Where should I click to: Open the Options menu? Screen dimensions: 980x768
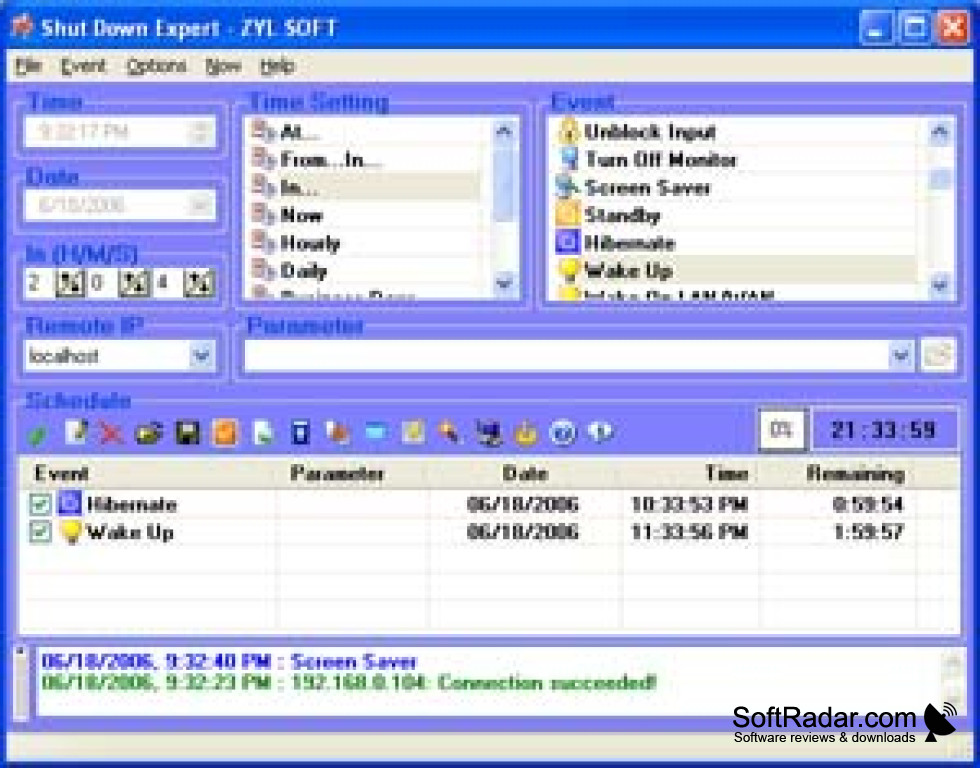[156, 66]
